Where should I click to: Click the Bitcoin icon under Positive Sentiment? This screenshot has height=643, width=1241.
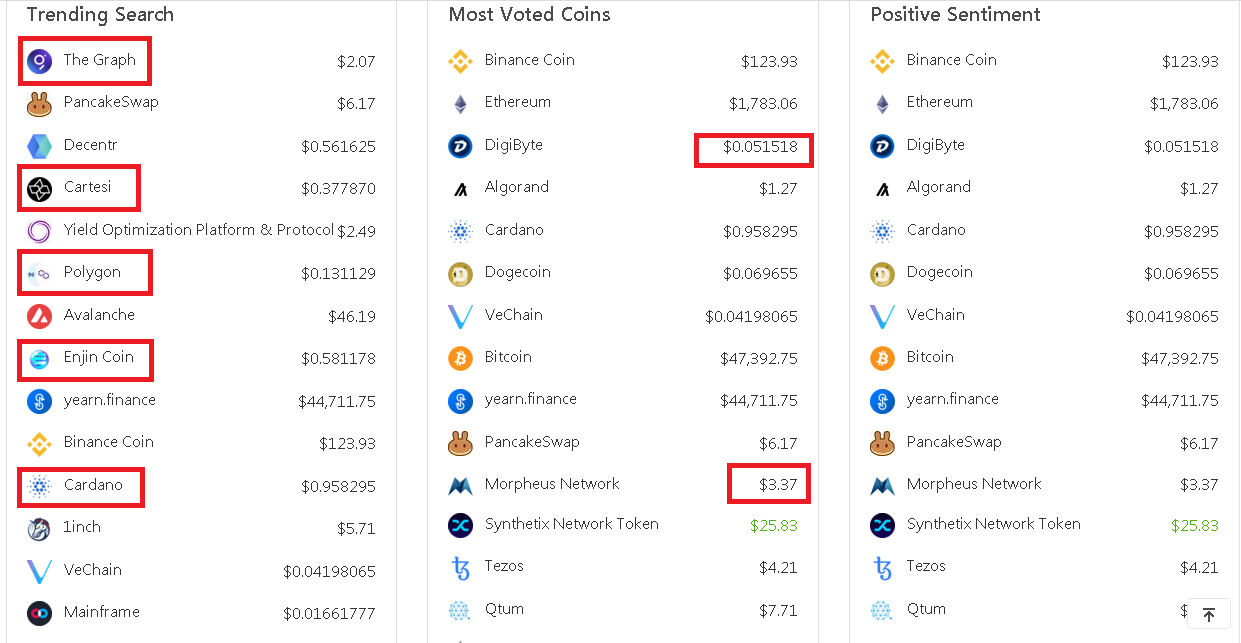pos(882,358)
